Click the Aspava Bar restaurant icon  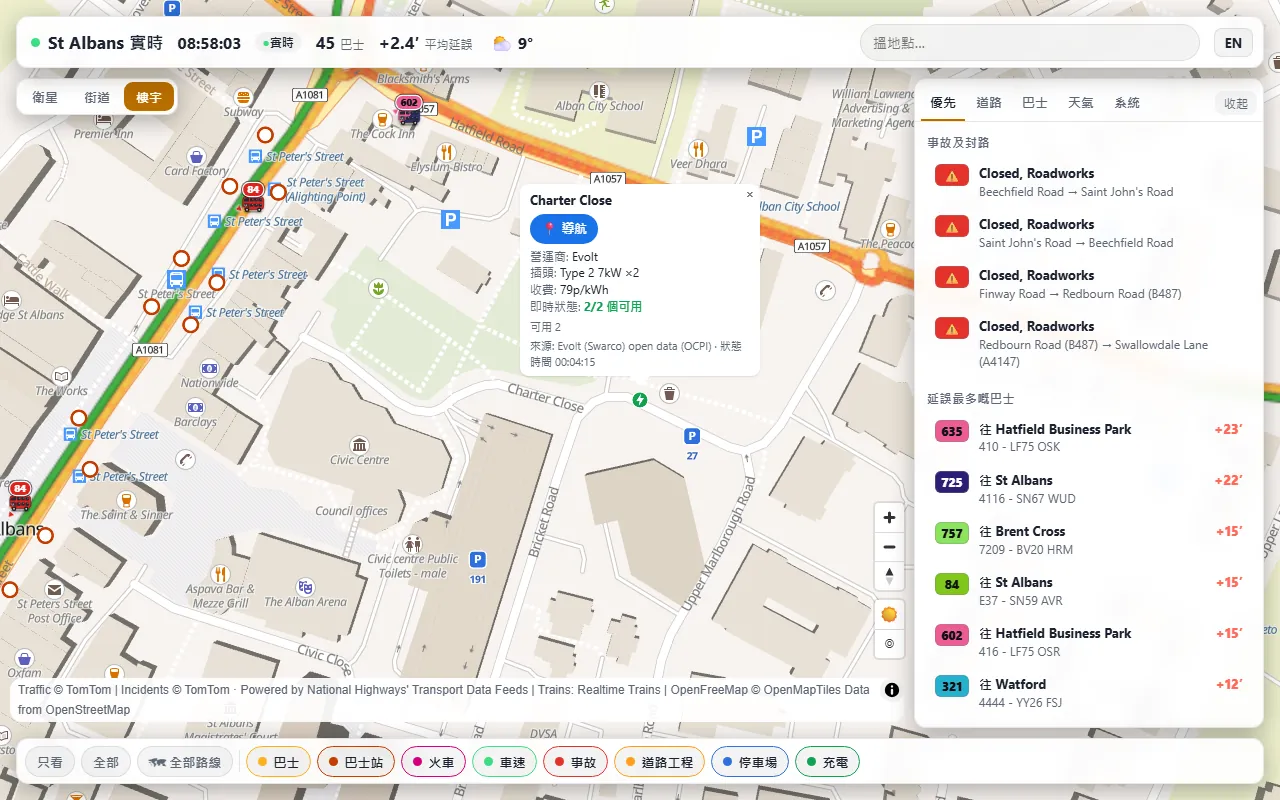point(220,573)
